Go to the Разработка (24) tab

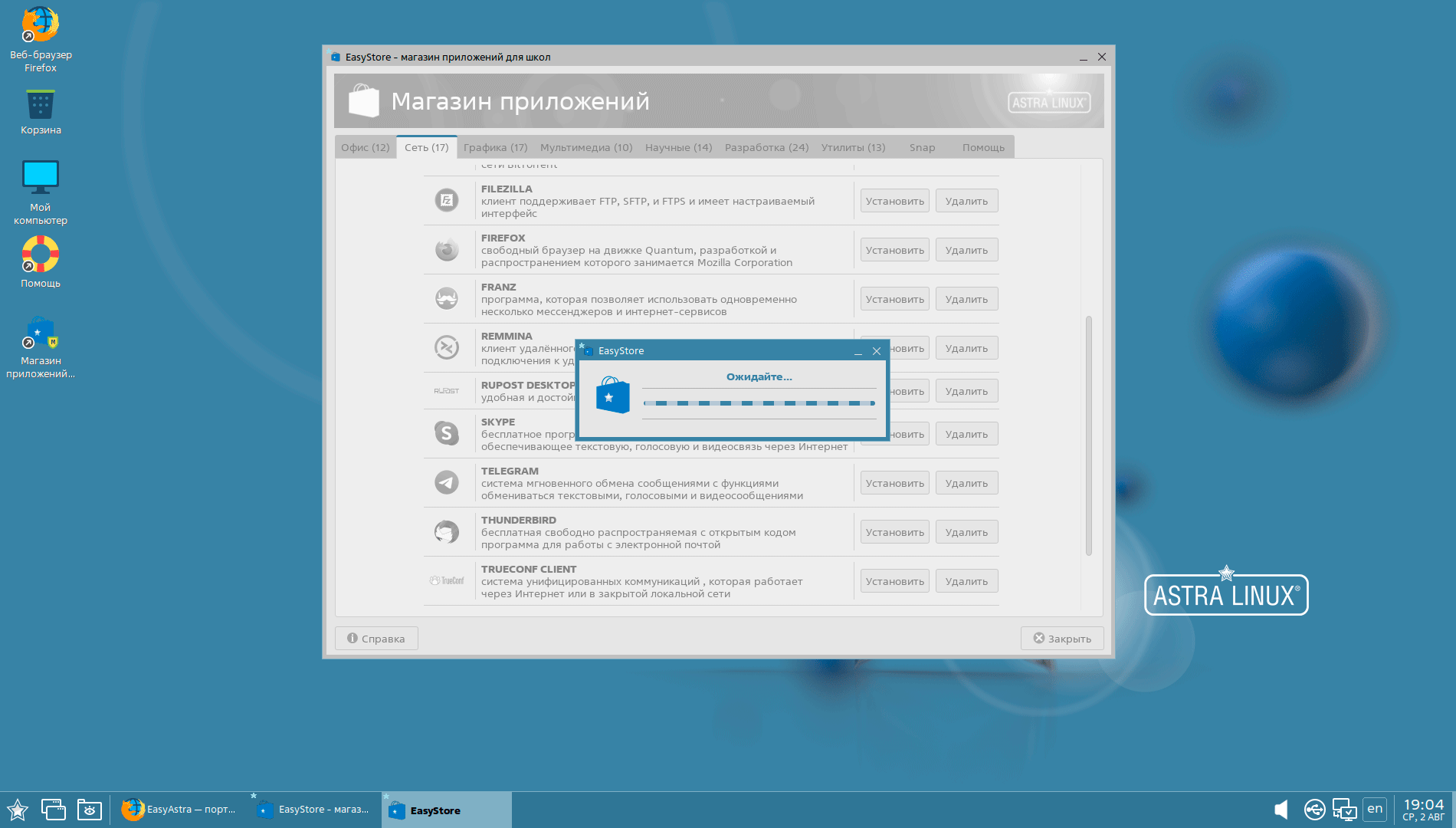pyautogui.click(x=767, y=147)
